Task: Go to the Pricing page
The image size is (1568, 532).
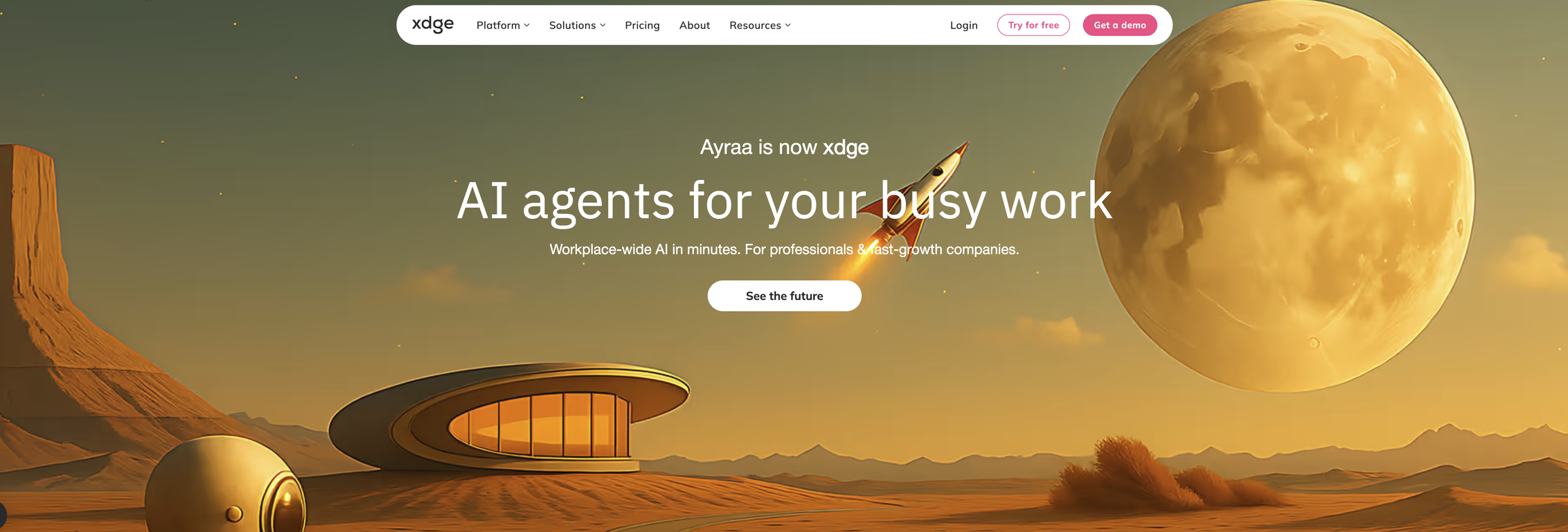Action: [642, 25]
